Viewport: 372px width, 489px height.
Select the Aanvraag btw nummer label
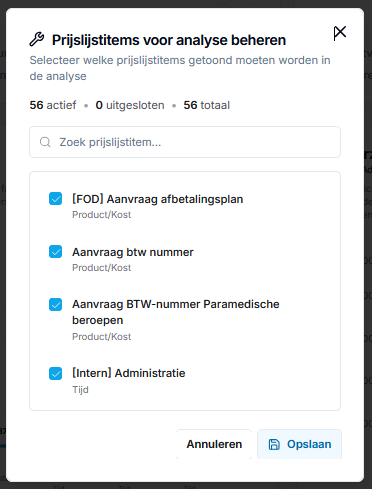[133, 252]
